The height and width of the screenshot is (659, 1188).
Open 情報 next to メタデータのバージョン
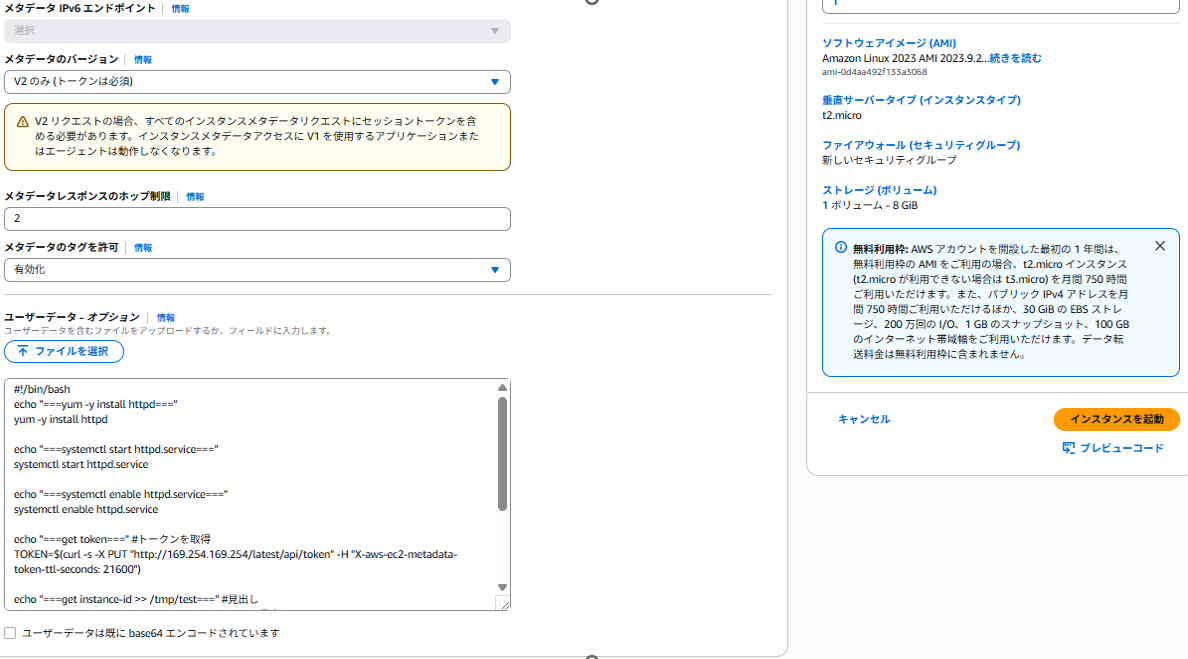click(x=142, y=59)
